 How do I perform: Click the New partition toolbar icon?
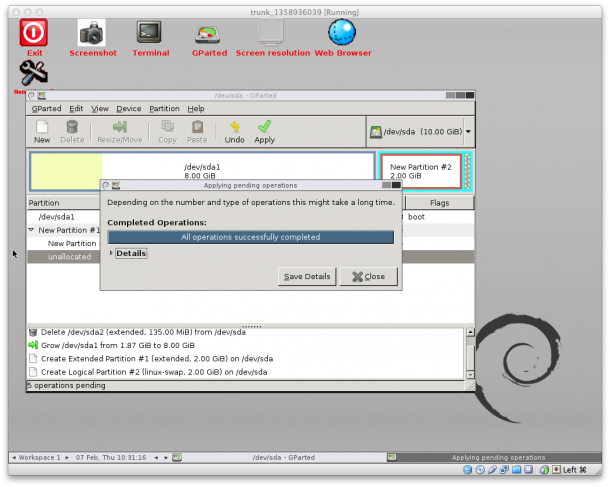tap(42, 127)
